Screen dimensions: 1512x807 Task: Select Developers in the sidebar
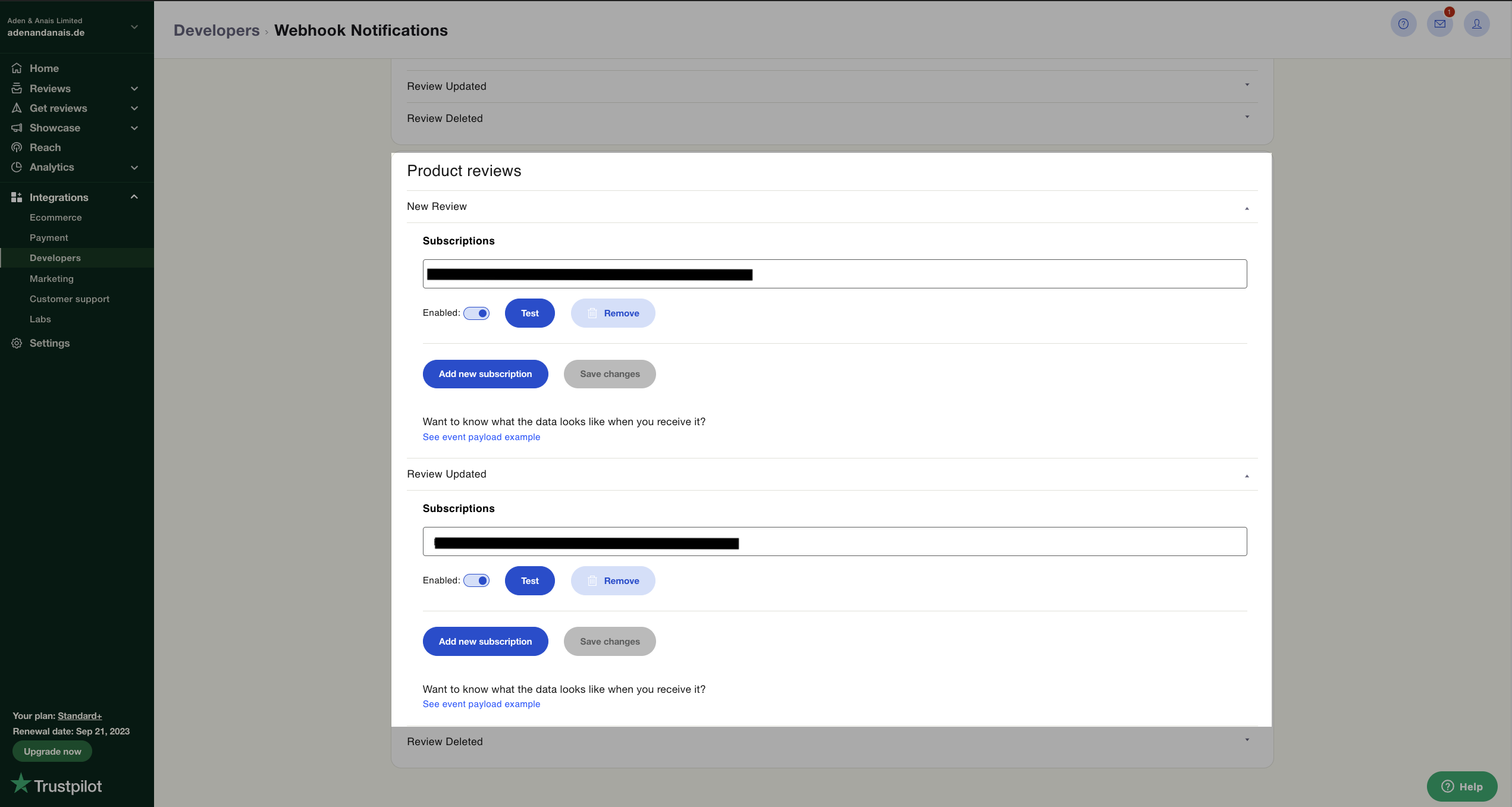coord(55,258)
